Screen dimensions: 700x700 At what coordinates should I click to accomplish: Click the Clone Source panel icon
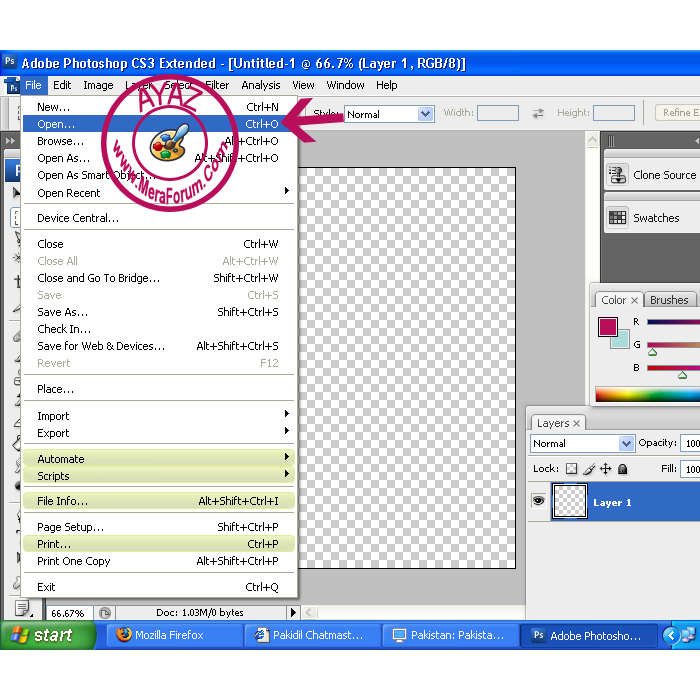618,175
